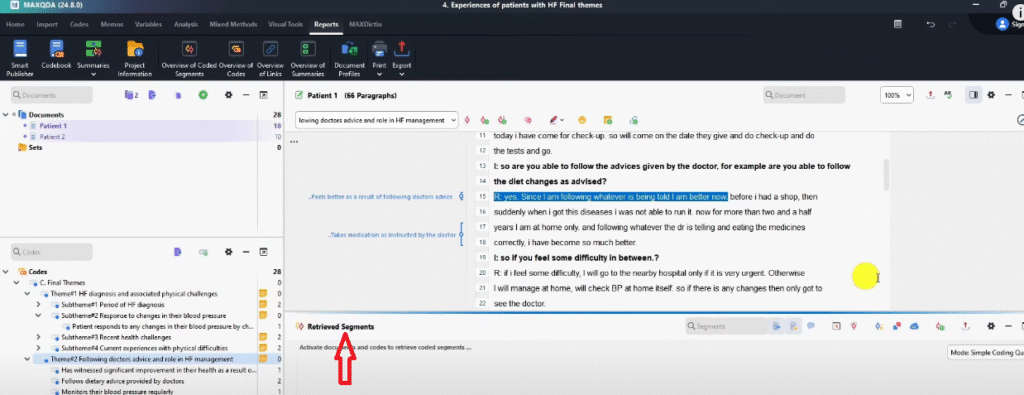Screen dimensions: 1024x395
Task: Click the undo arrow in title bar
Action: (x=931, y=24)
